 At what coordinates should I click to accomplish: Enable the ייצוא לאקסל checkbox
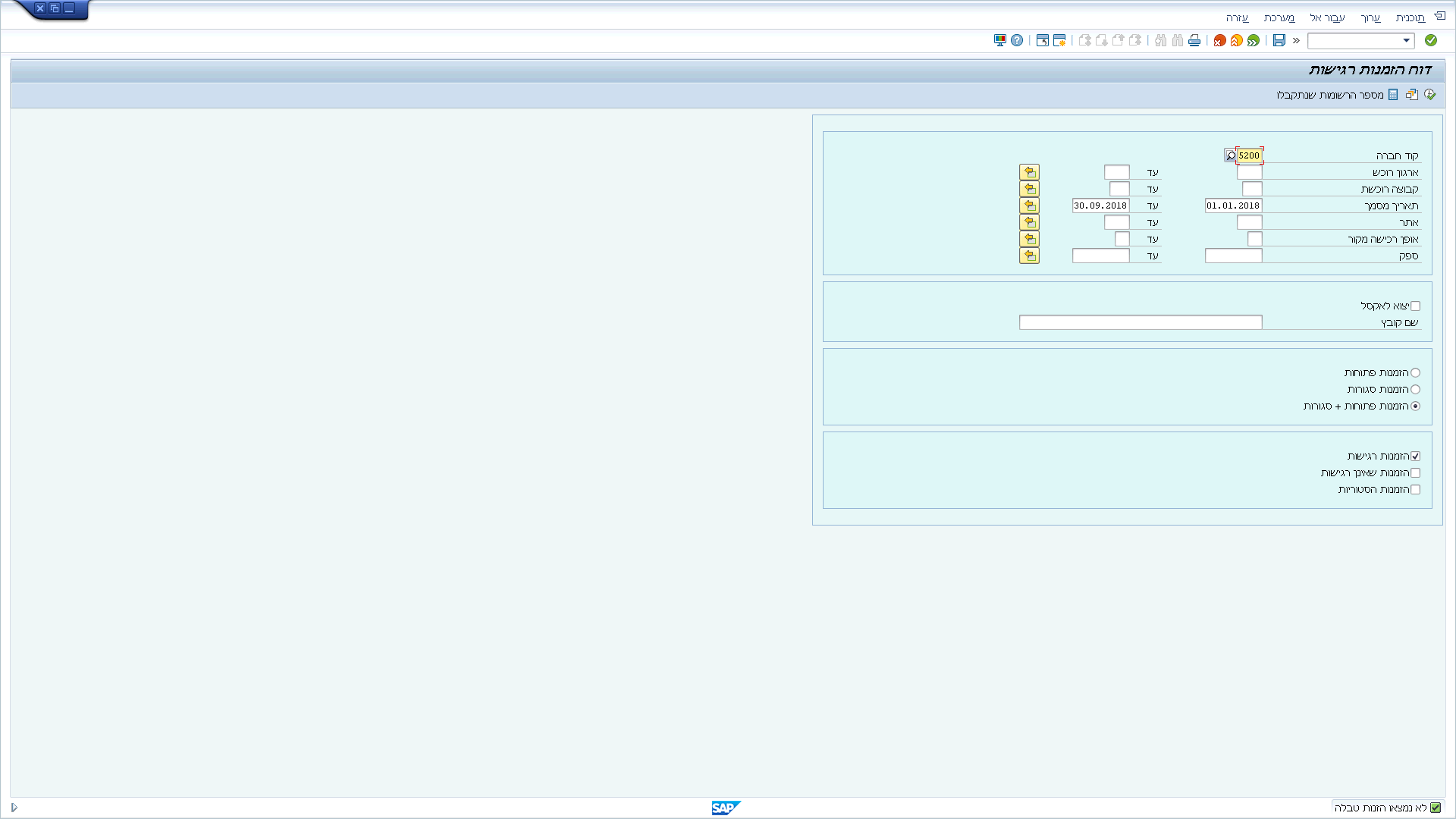(1415, 306)
